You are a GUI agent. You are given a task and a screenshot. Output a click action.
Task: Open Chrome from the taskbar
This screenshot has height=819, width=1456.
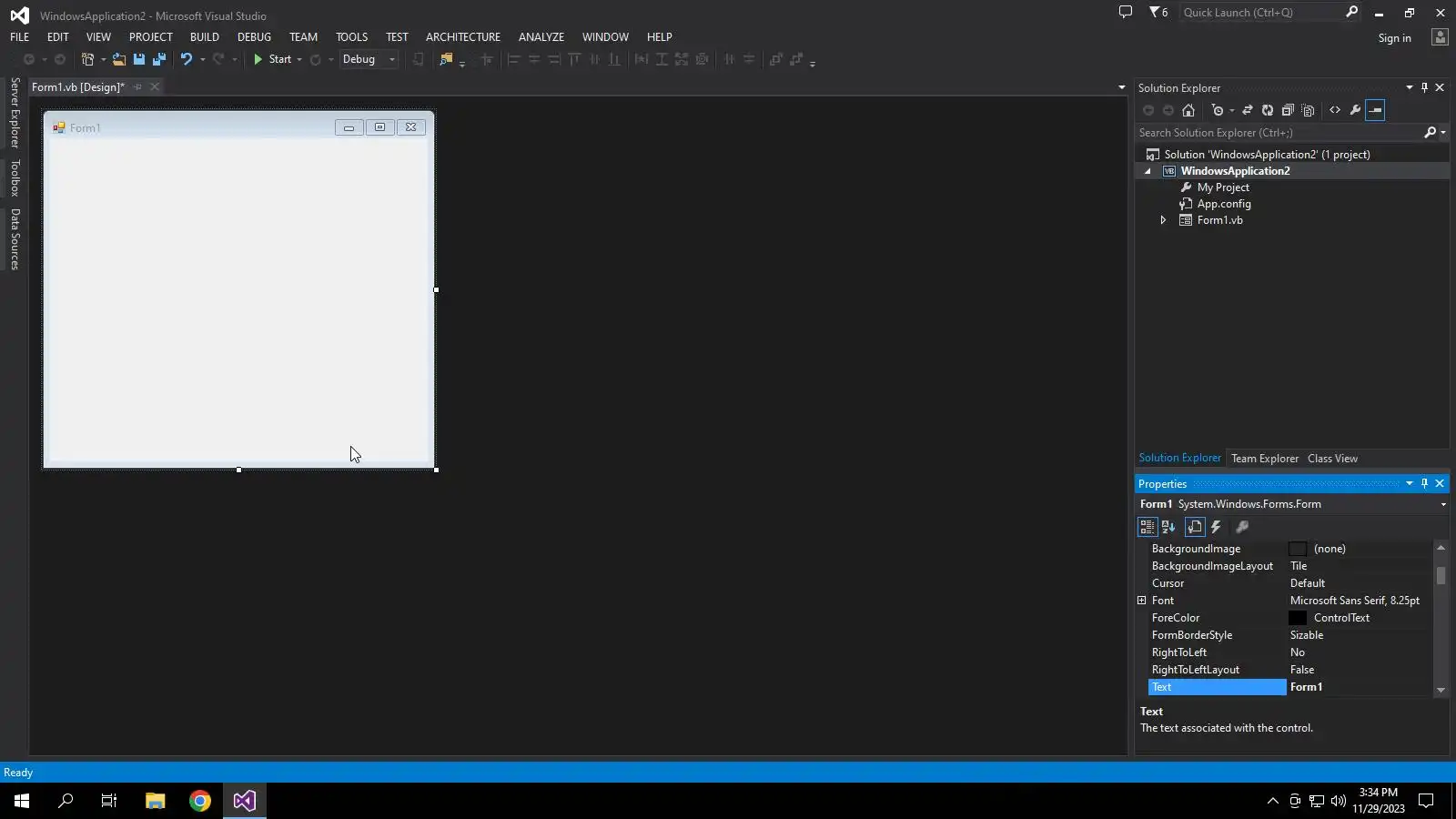click(200, 801)
